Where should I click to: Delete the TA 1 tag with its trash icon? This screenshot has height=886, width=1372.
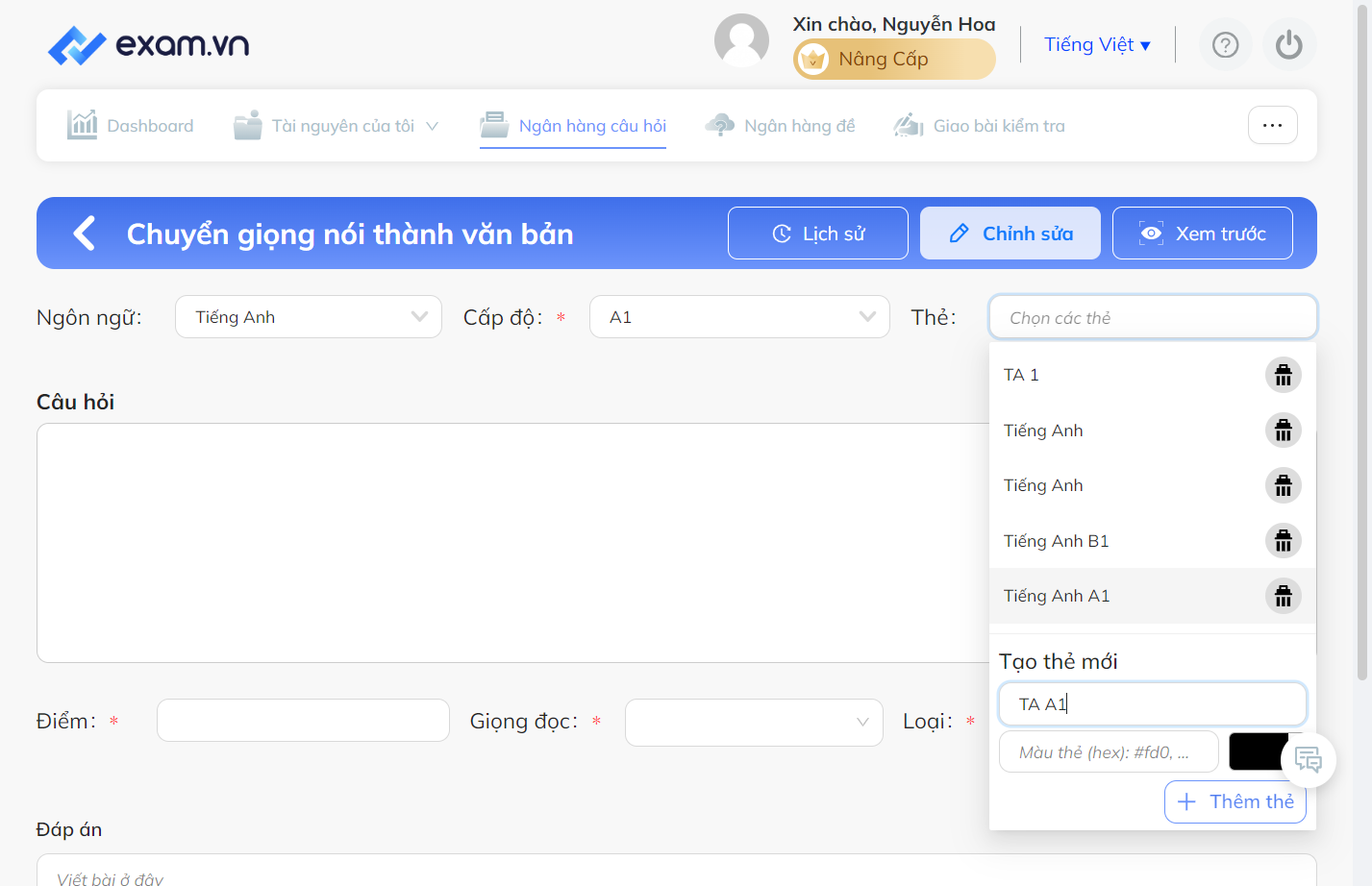pos(1283,375)
